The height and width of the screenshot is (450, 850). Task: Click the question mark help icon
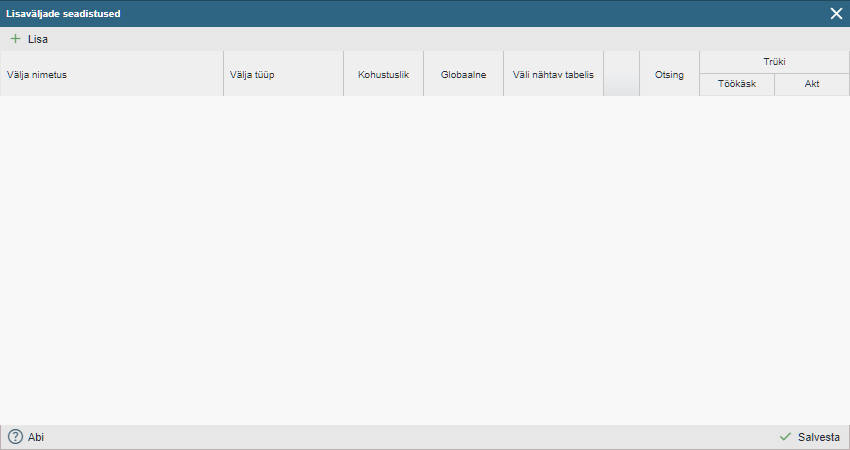click(x=15, y=437)
